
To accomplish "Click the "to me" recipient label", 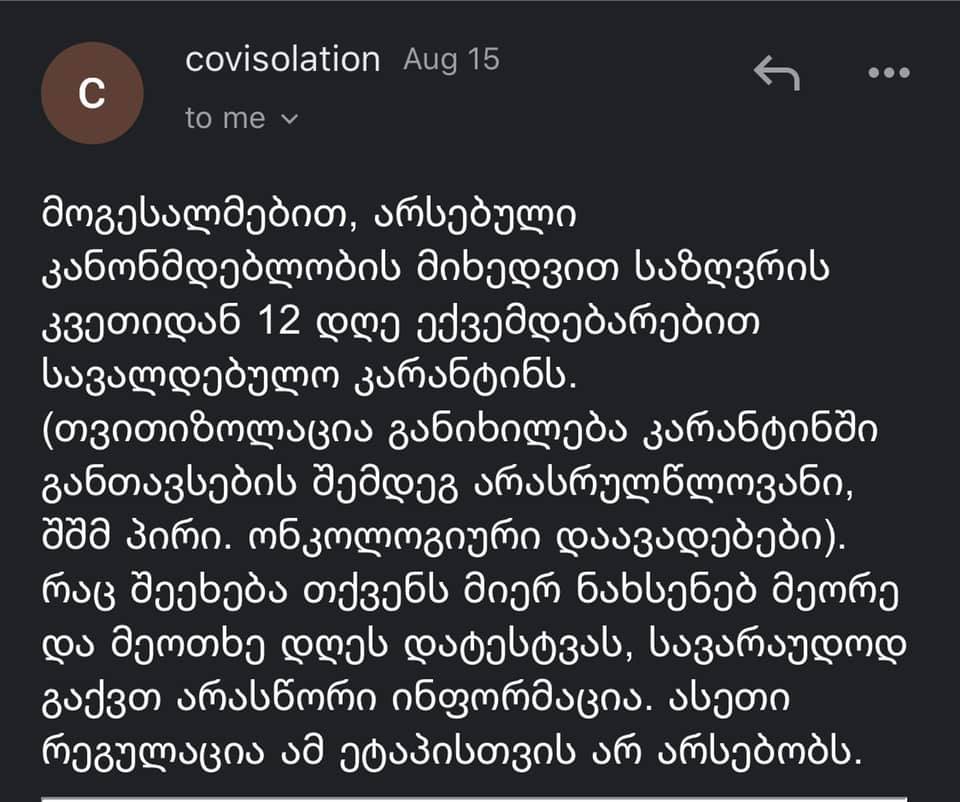I will (x=225, y=118).
